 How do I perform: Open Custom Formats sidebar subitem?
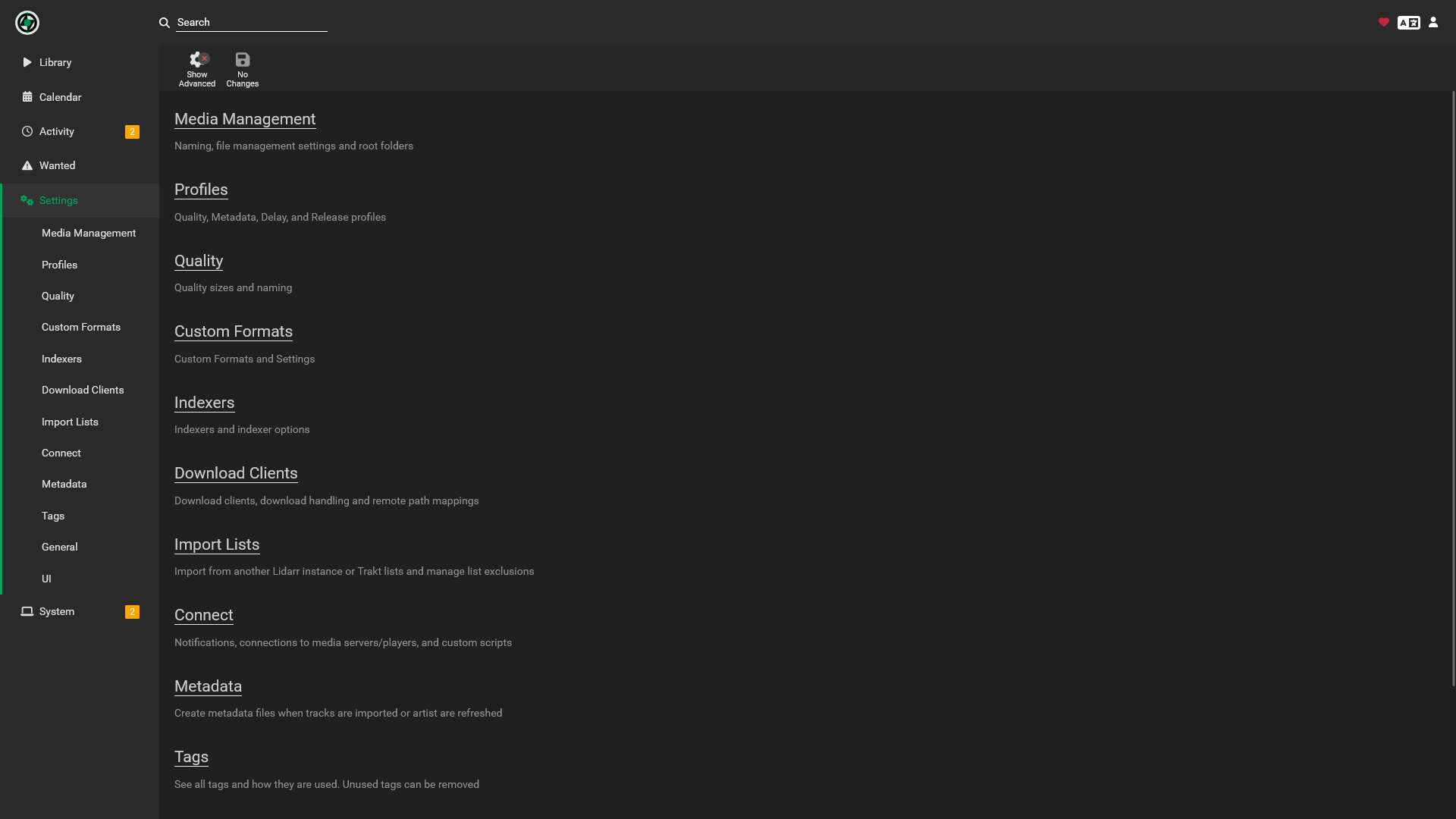[x=81, y=327]
